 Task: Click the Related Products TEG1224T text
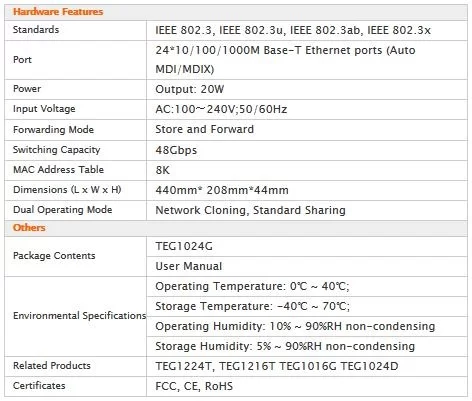click(184, 366)
